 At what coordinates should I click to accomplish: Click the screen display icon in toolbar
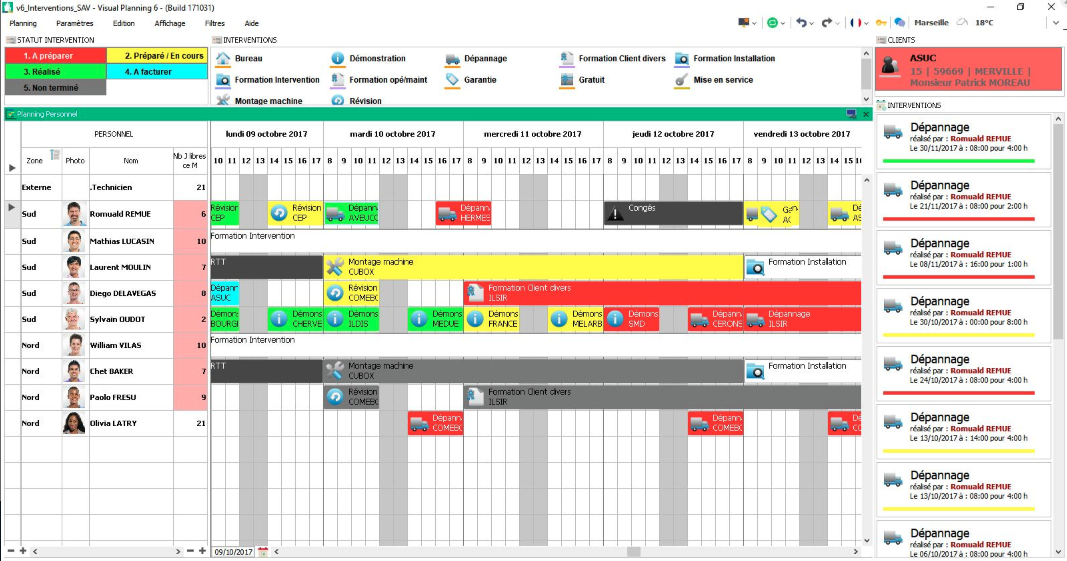tap(744, 22)
